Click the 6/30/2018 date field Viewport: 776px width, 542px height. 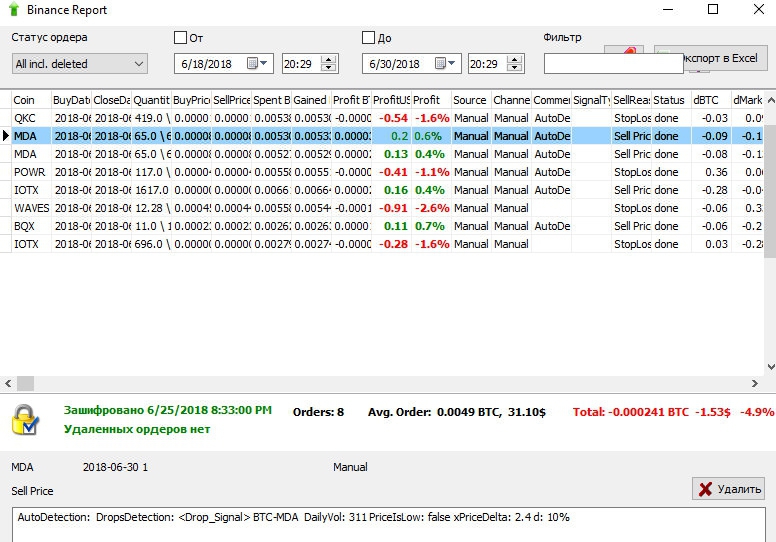(412, 64)
